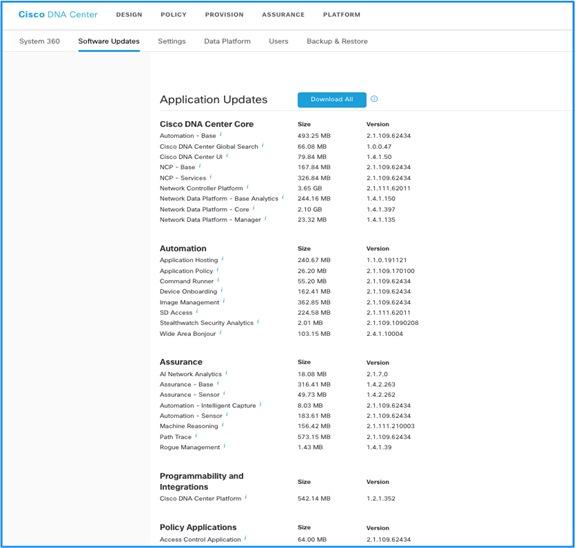Open info icon for Rogue Management

(224, 446)
